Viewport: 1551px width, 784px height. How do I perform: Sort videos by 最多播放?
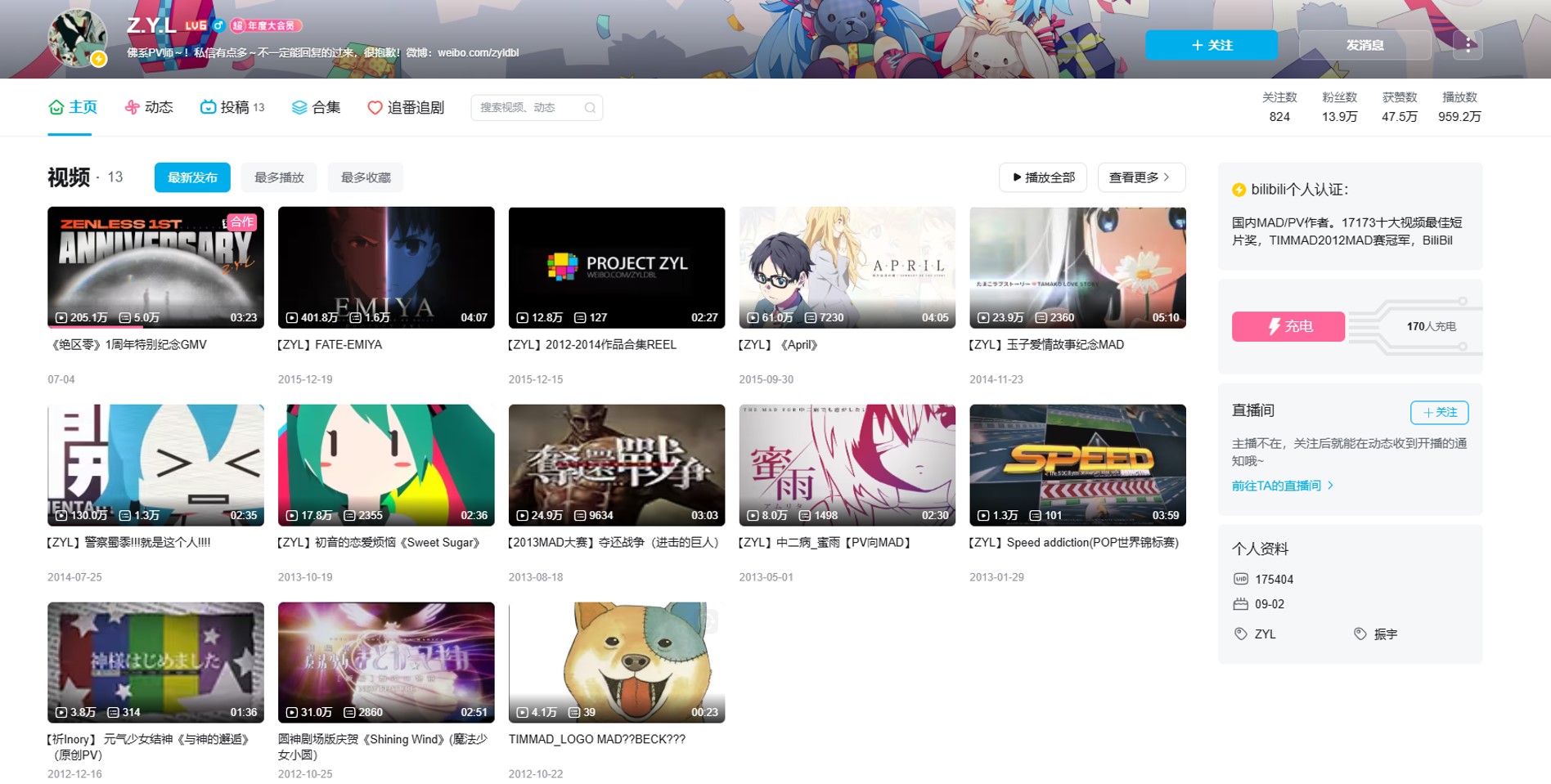[279, 177]
